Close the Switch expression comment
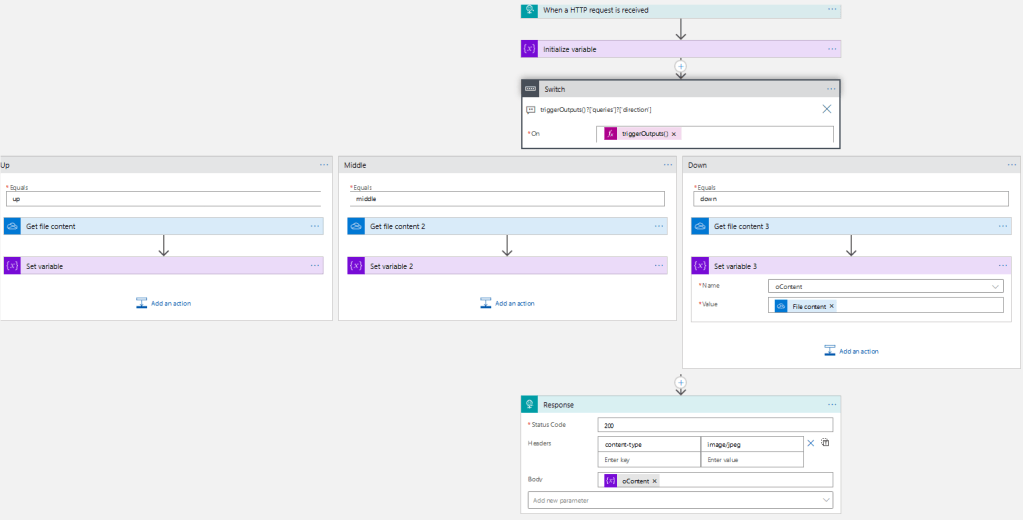This screenshot has width=1023, height=520. coord(827,109)
